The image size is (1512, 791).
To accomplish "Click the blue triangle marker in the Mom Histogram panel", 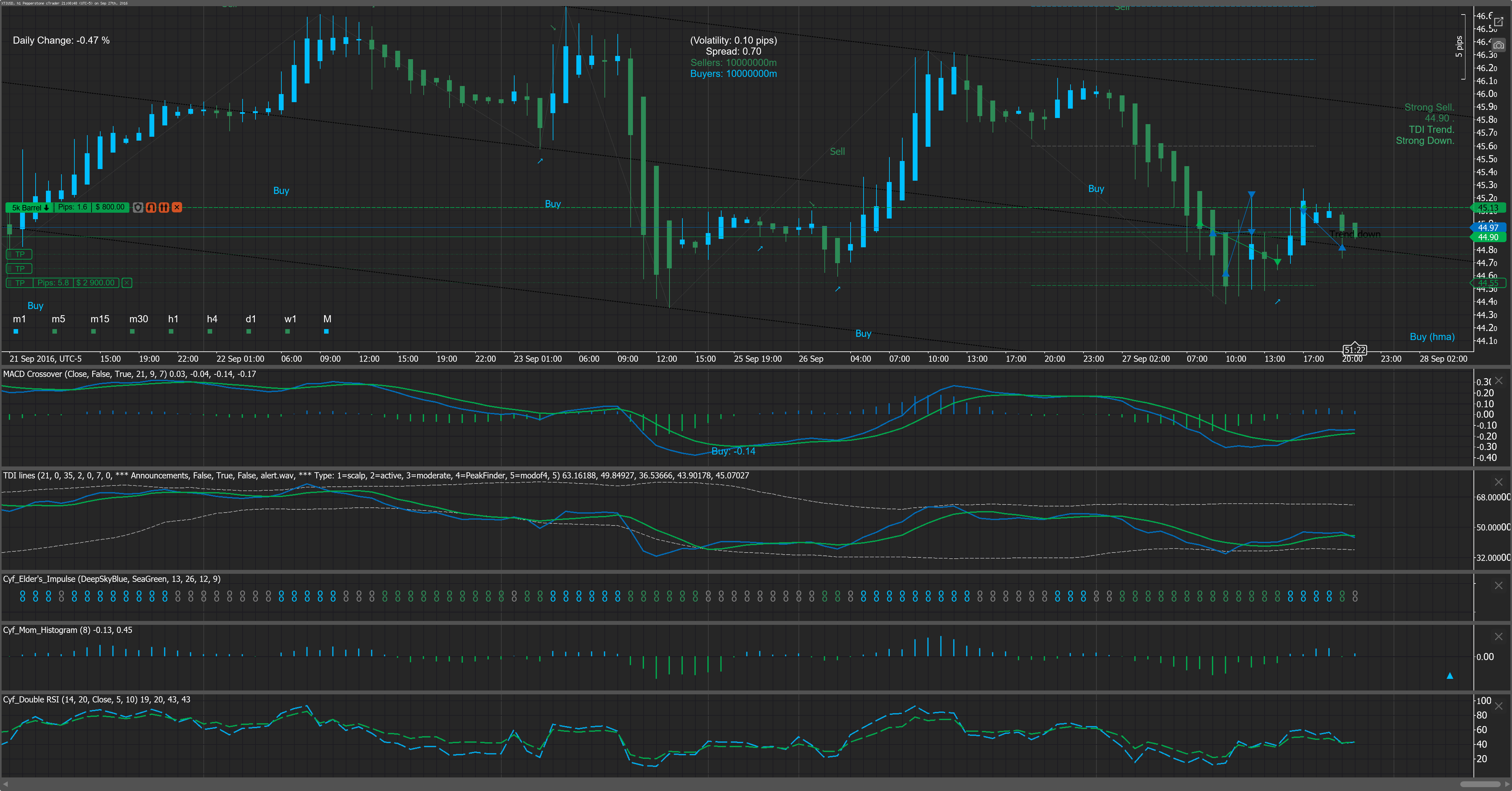I will (x=1450, y=676).
